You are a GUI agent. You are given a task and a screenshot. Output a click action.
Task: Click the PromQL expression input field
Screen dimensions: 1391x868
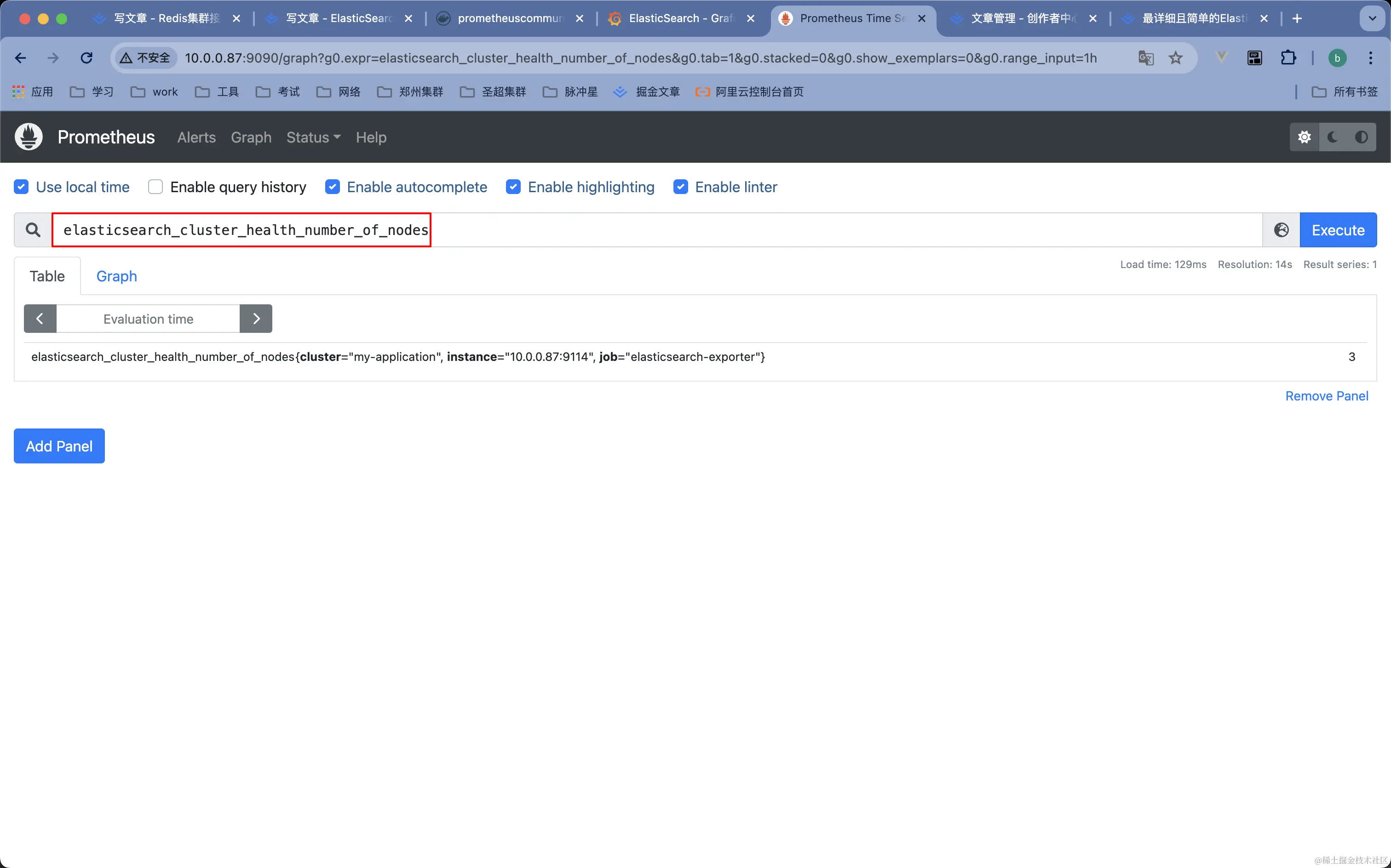tap(657, 230)
